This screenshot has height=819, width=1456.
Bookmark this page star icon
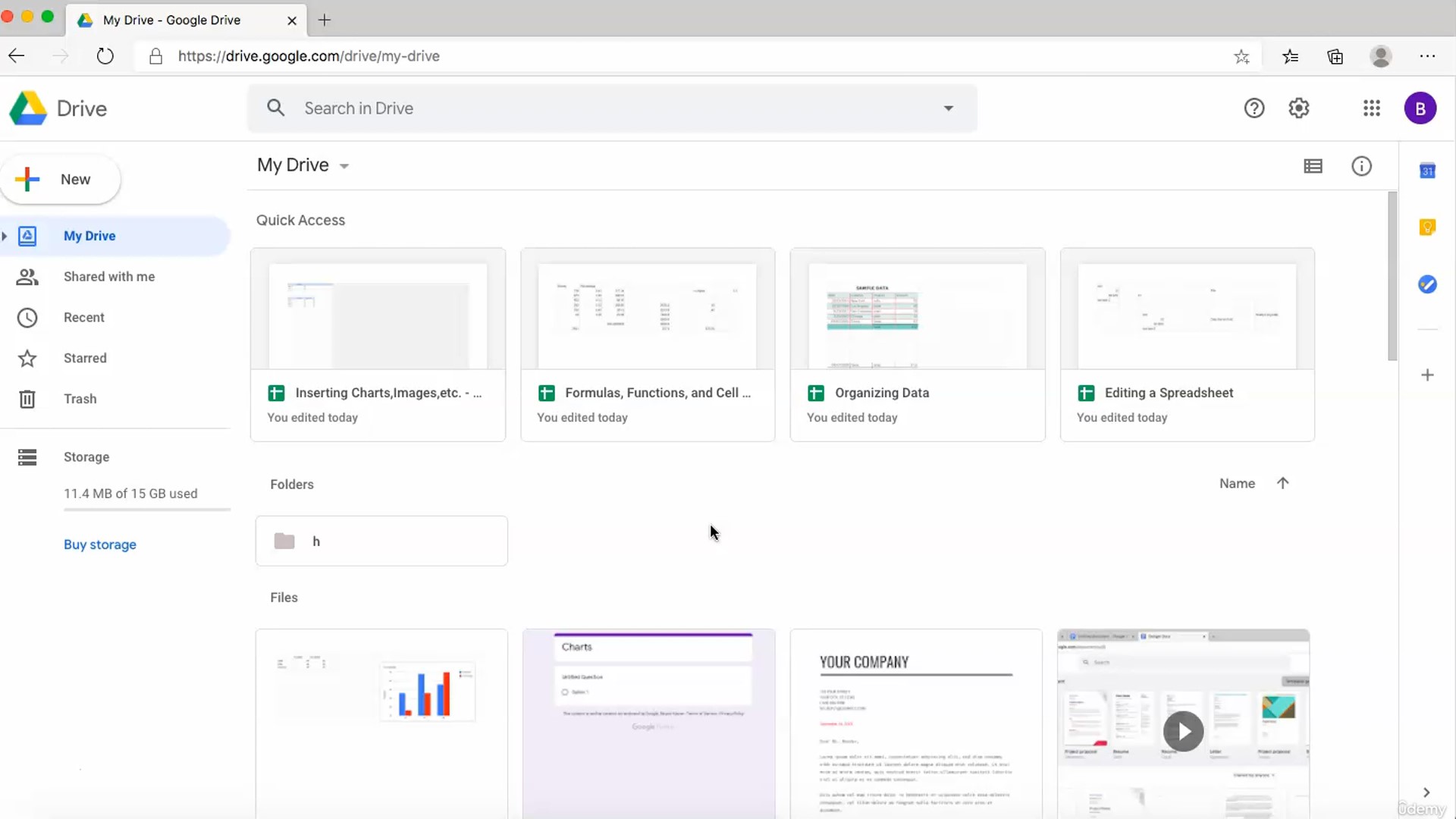click(x=1241, y=56)
